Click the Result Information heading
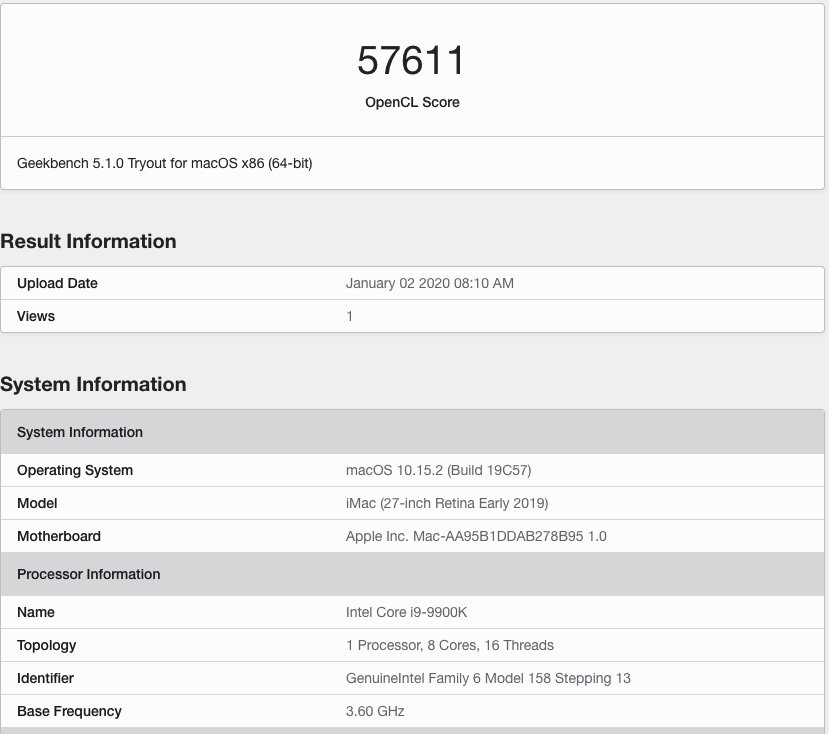The image size is (829, 734). 88,241
